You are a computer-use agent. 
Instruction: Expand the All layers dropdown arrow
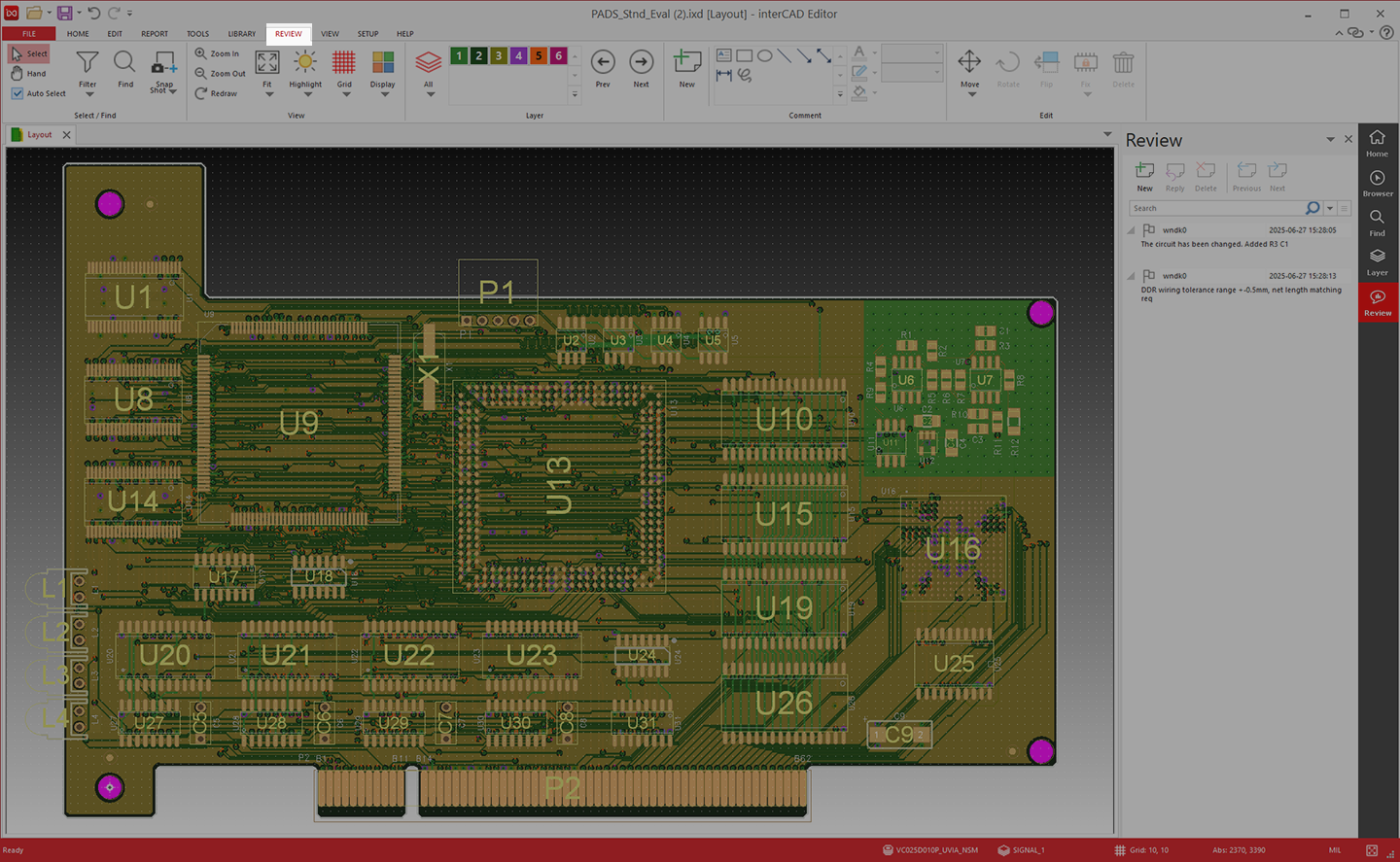[x=430, y=95]
